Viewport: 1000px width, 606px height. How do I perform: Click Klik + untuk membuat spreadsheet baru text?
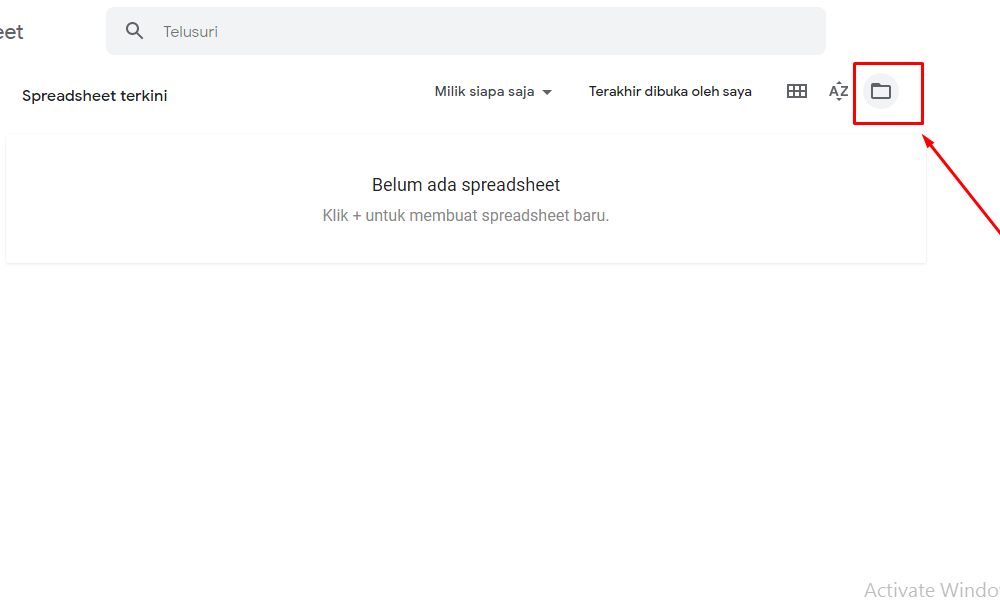tap(466, 216)
